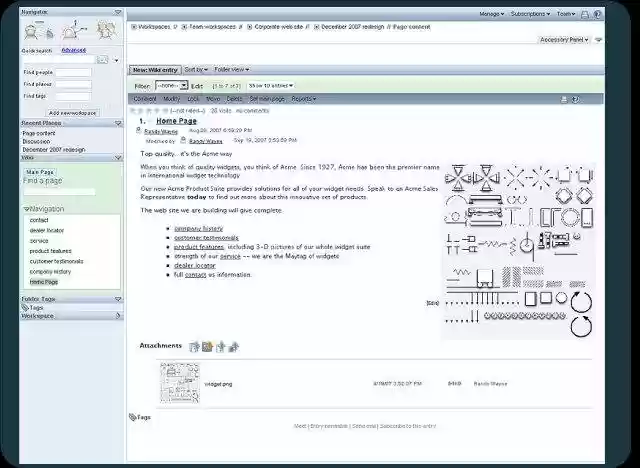Image resolution: width=640 pixels, height=468 pixels.
Task: Select service in the Navigation list
Action: coord(39,241)
